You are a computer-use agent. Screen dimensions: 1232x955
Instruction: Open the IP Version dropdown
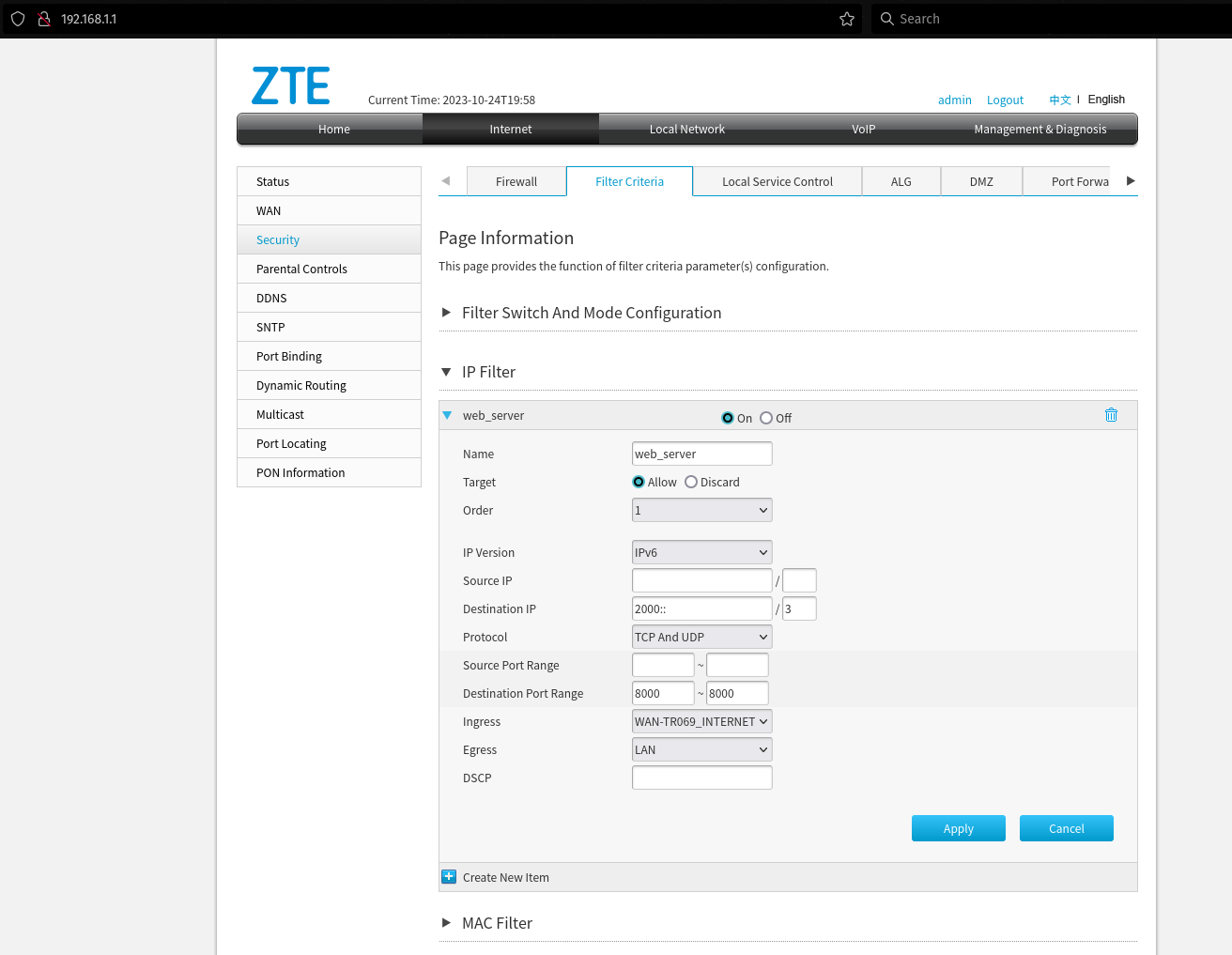click(702, 552)
